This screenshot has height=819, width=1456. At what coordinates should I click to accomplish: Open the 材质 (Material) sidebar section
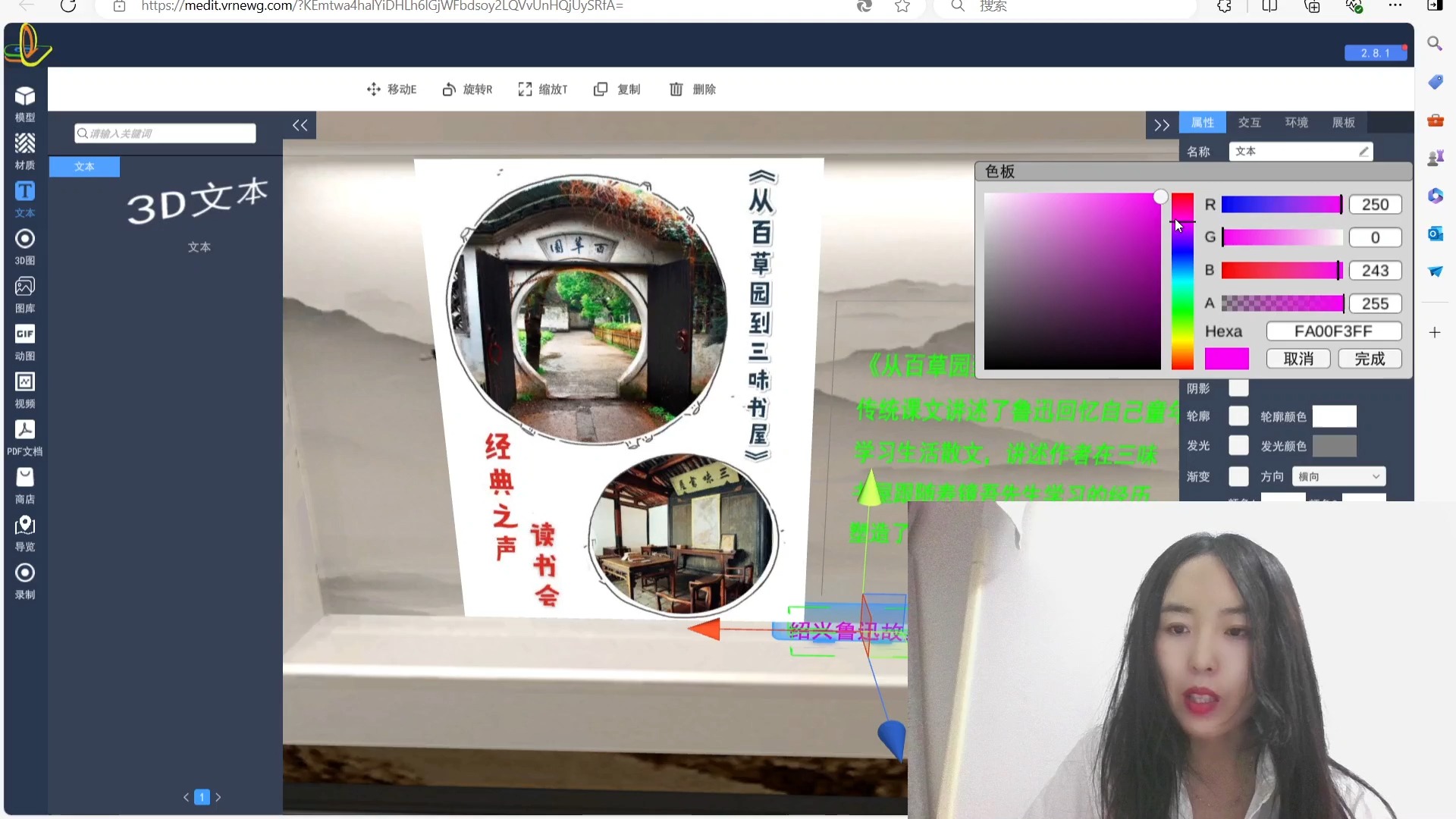[x=25, y=152]
